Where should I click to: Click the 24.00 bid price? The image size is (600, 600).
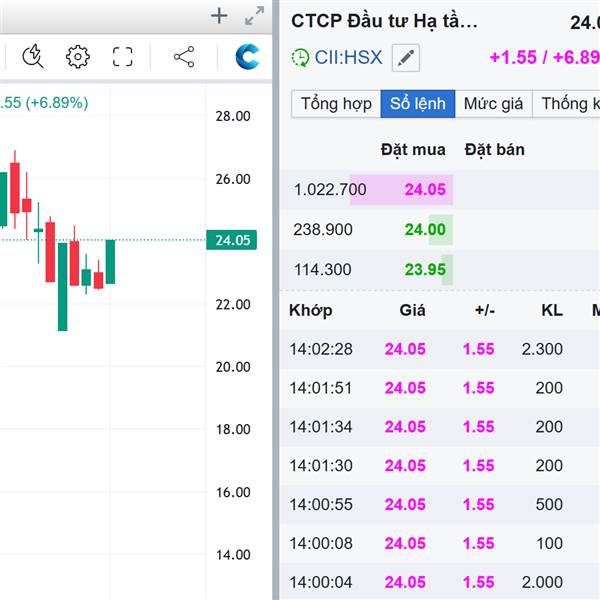tap(426, 229)
